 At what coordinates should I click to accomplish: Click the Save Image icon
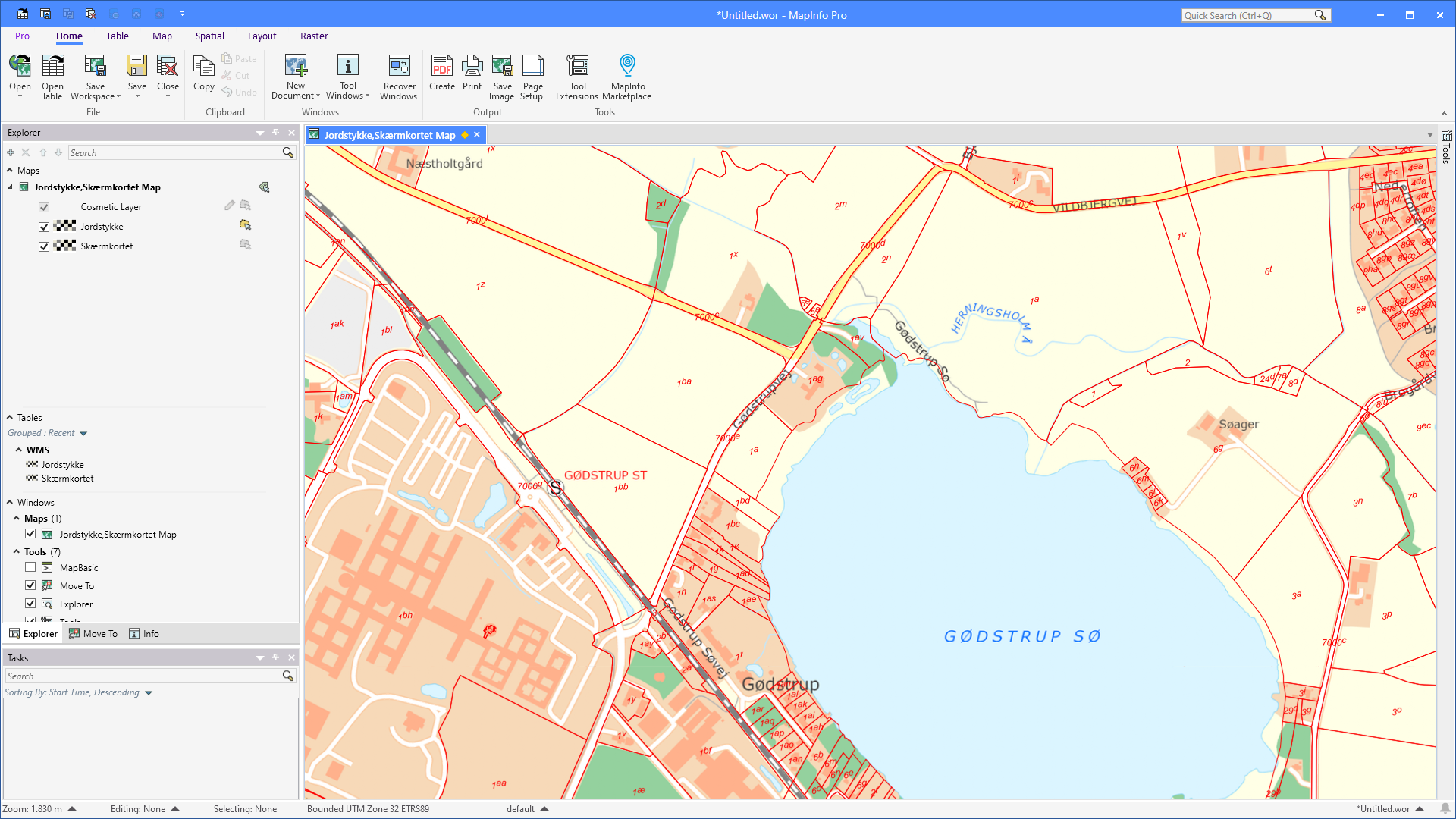502,67
